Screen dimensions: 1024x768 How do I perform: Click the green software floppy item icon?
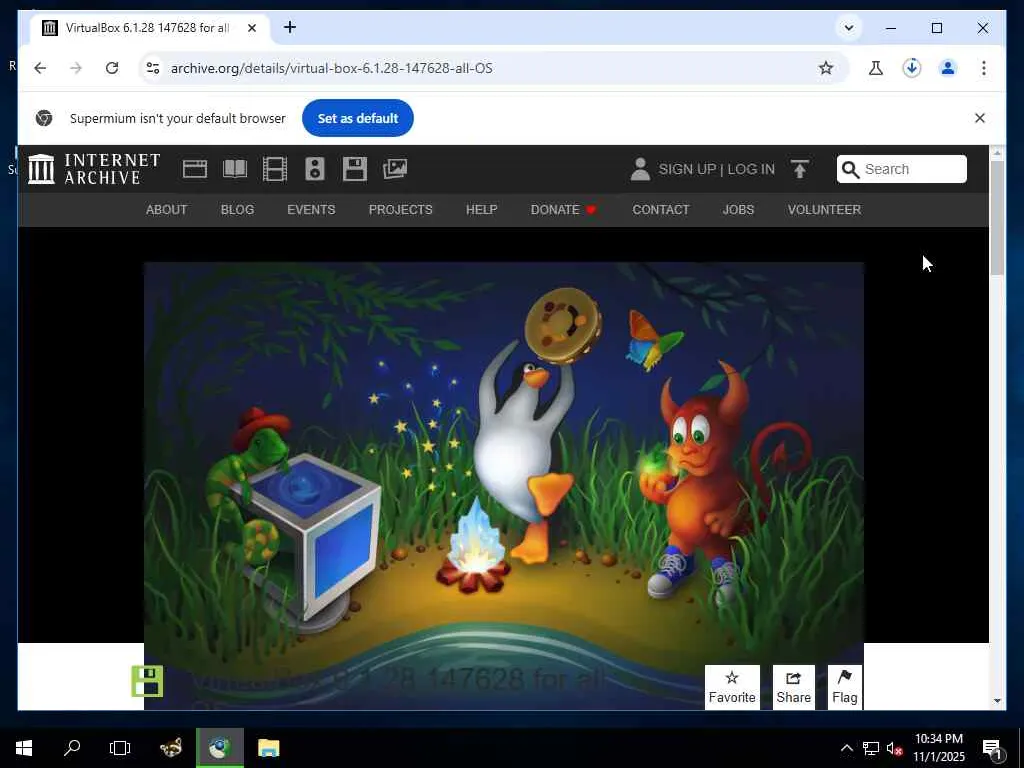(x=147, y=681)
